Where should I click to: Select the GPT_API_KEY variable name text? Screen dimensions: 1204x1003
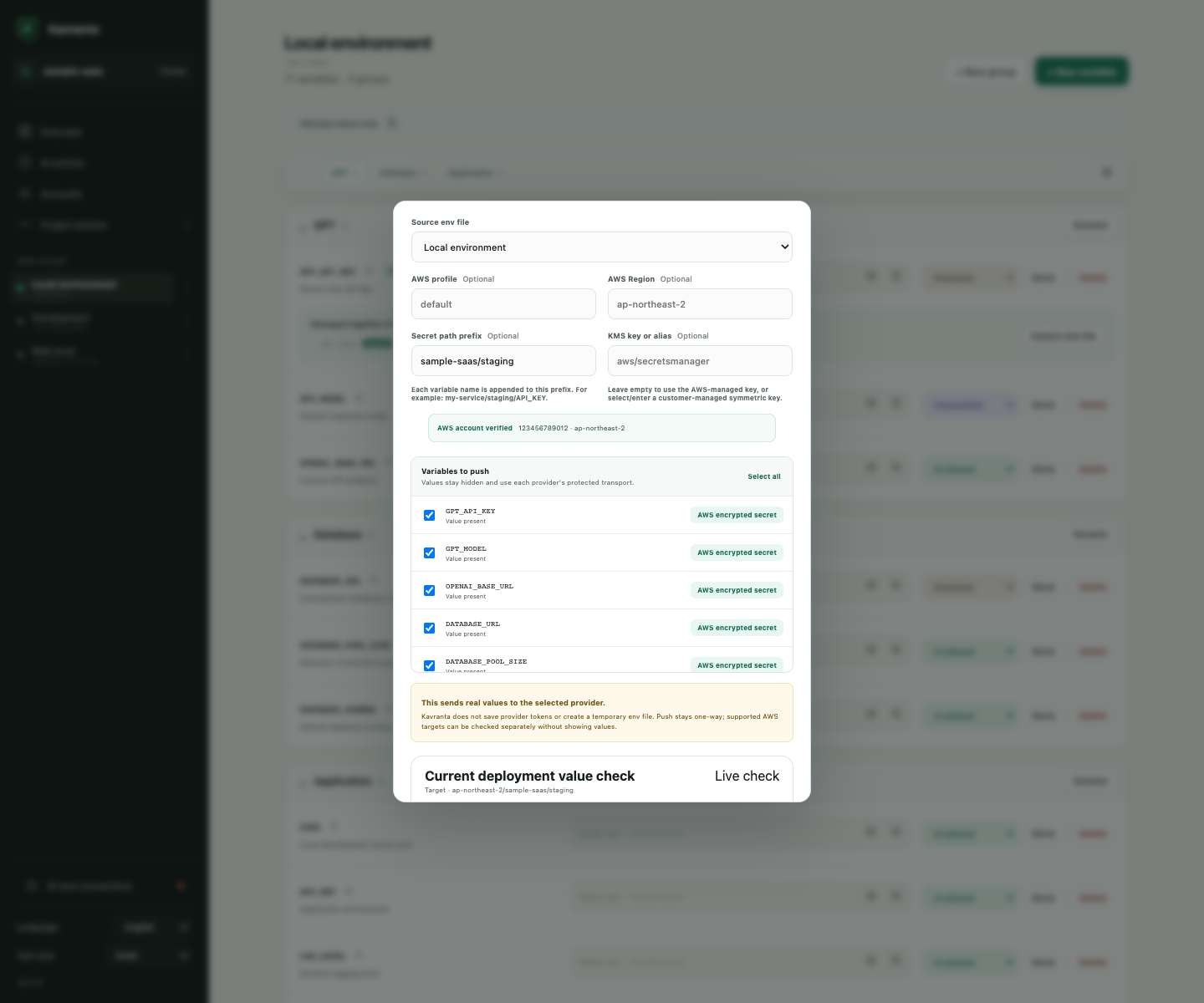coord(470,511)
